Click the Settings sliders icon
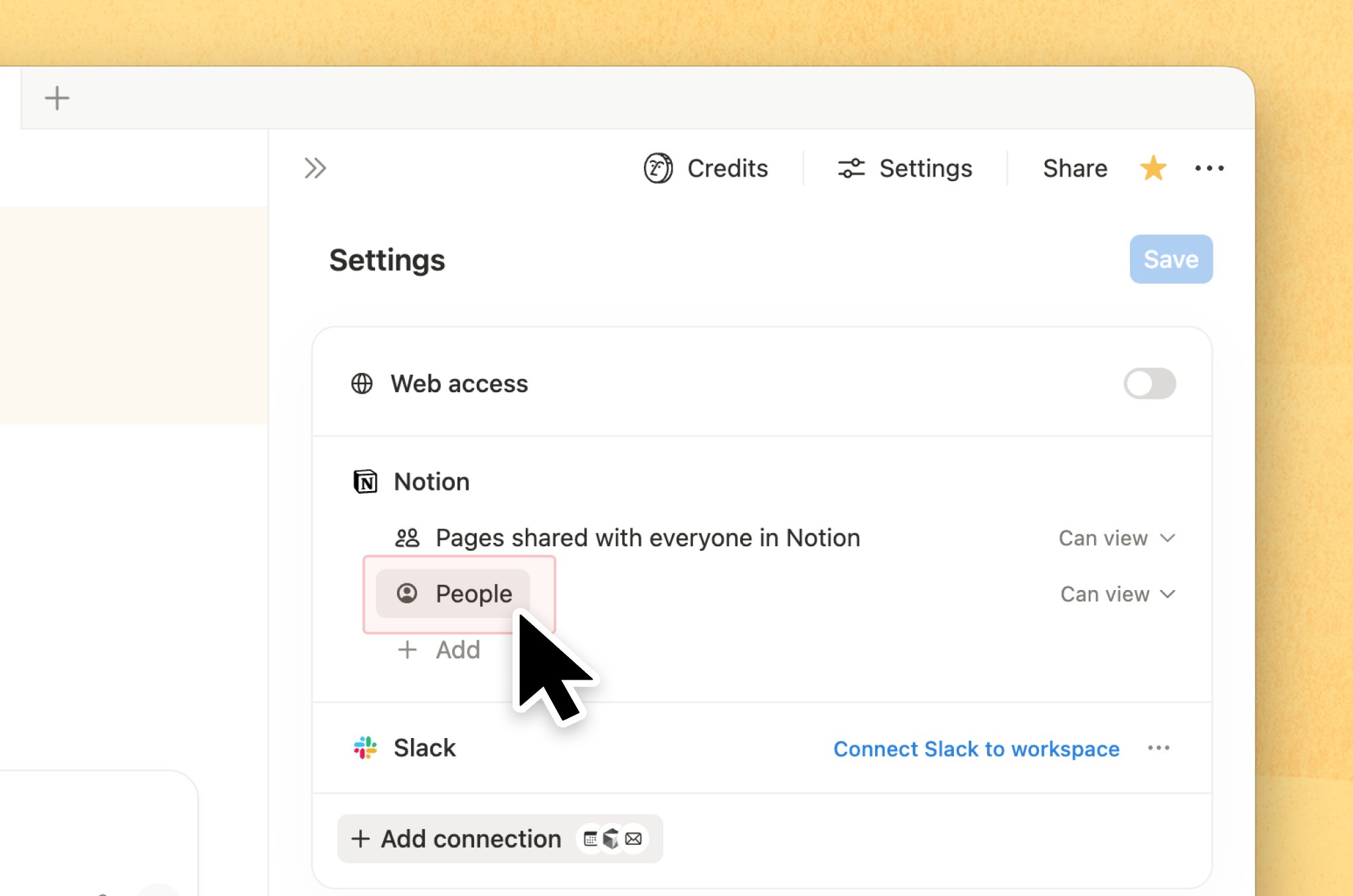Screen dimensions: 1353x896 pyautogui.click(x=851, y=169)
